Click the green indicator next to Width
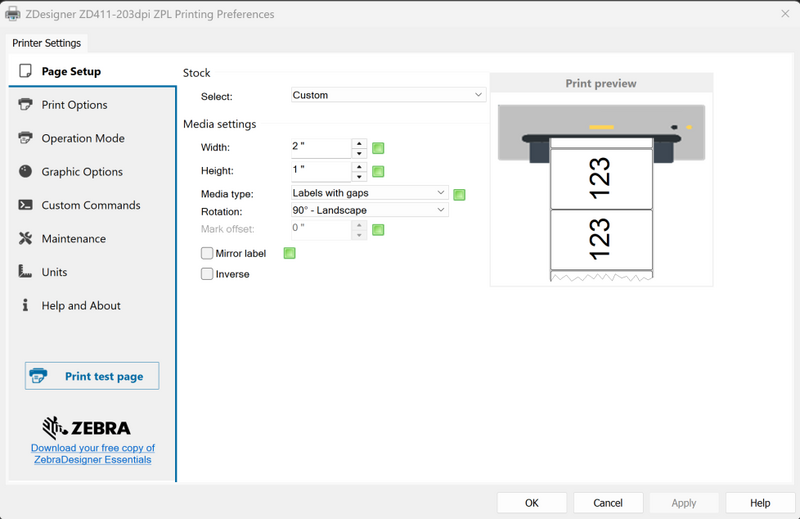This screenshot has width=800, height=519. (x=378, y=148)
